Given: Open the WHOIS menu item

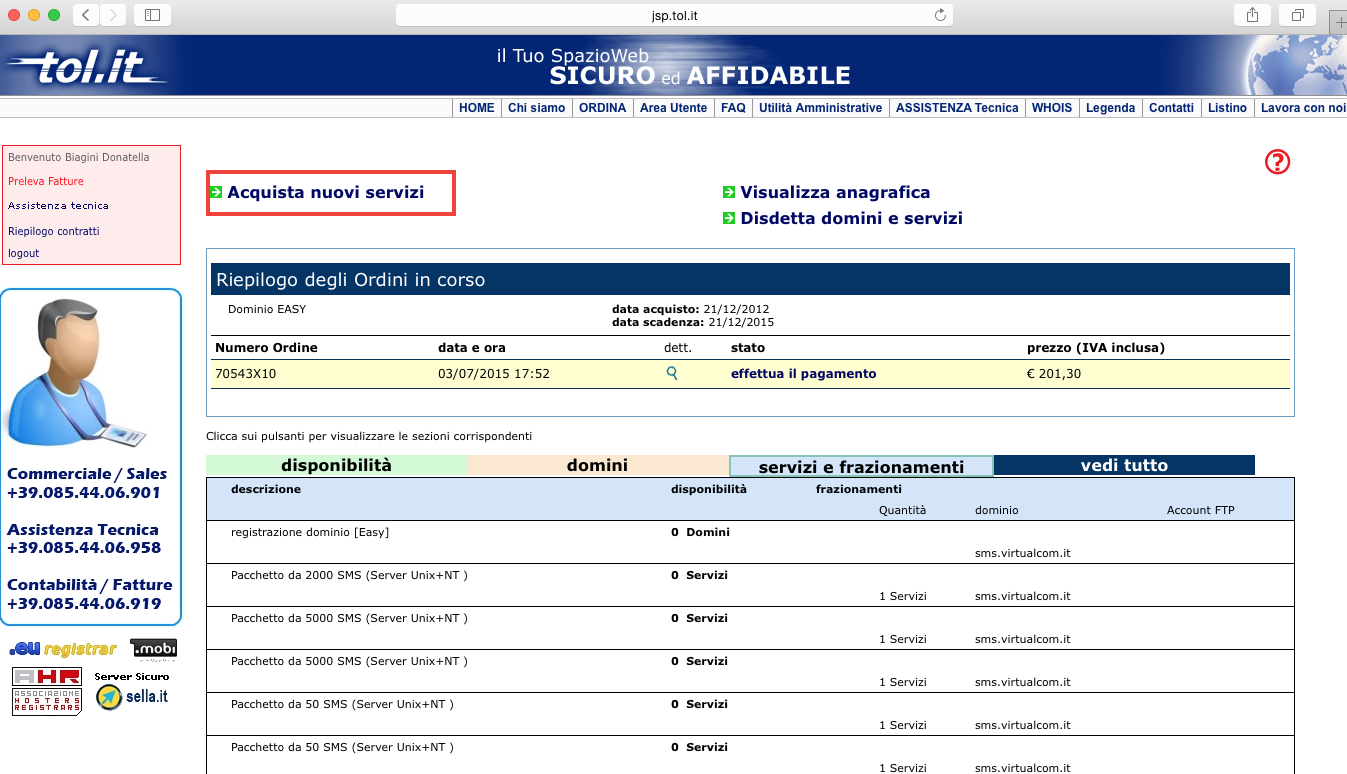Looking at the screenshot, I should click(1051, 108).
